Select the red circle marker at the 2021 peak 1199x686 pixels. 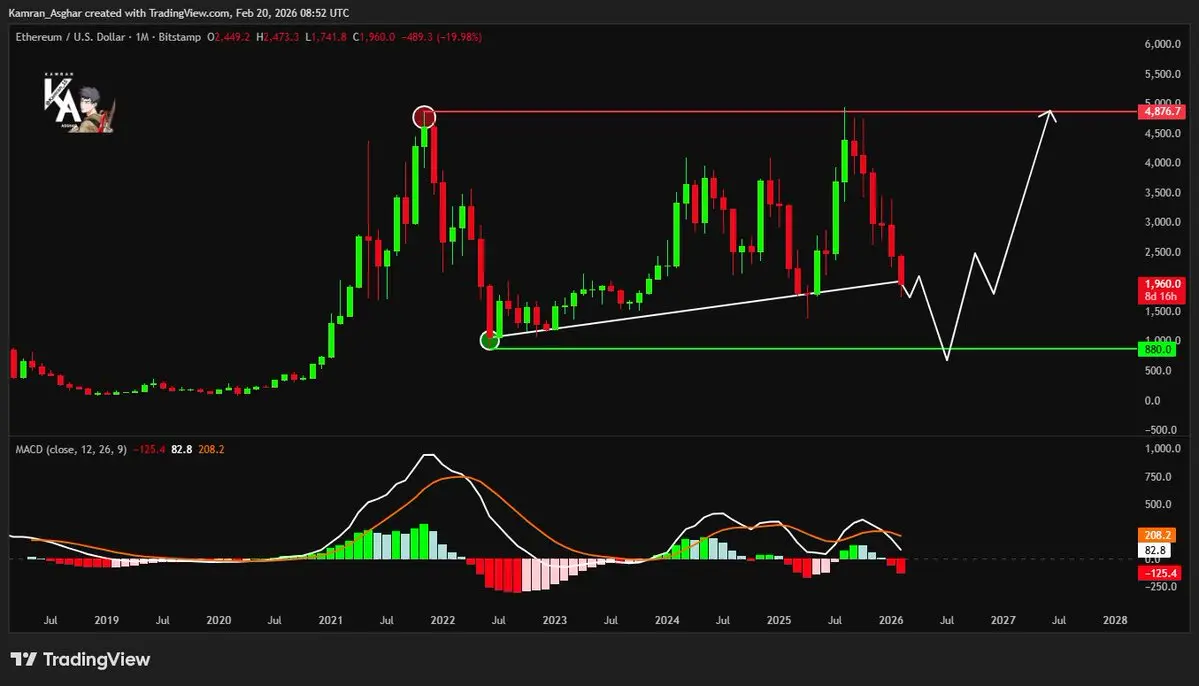[424, 117]
